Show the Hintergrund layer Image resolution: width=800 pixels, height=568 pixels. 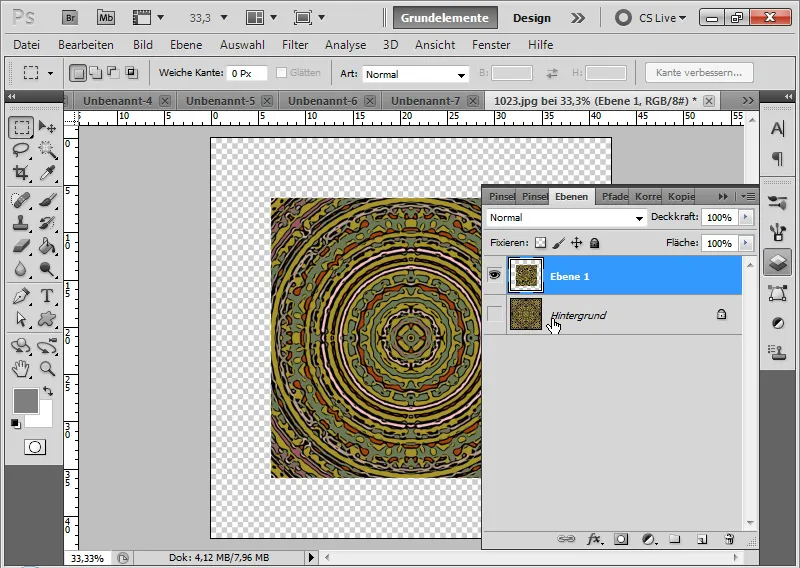click(494, 313)
